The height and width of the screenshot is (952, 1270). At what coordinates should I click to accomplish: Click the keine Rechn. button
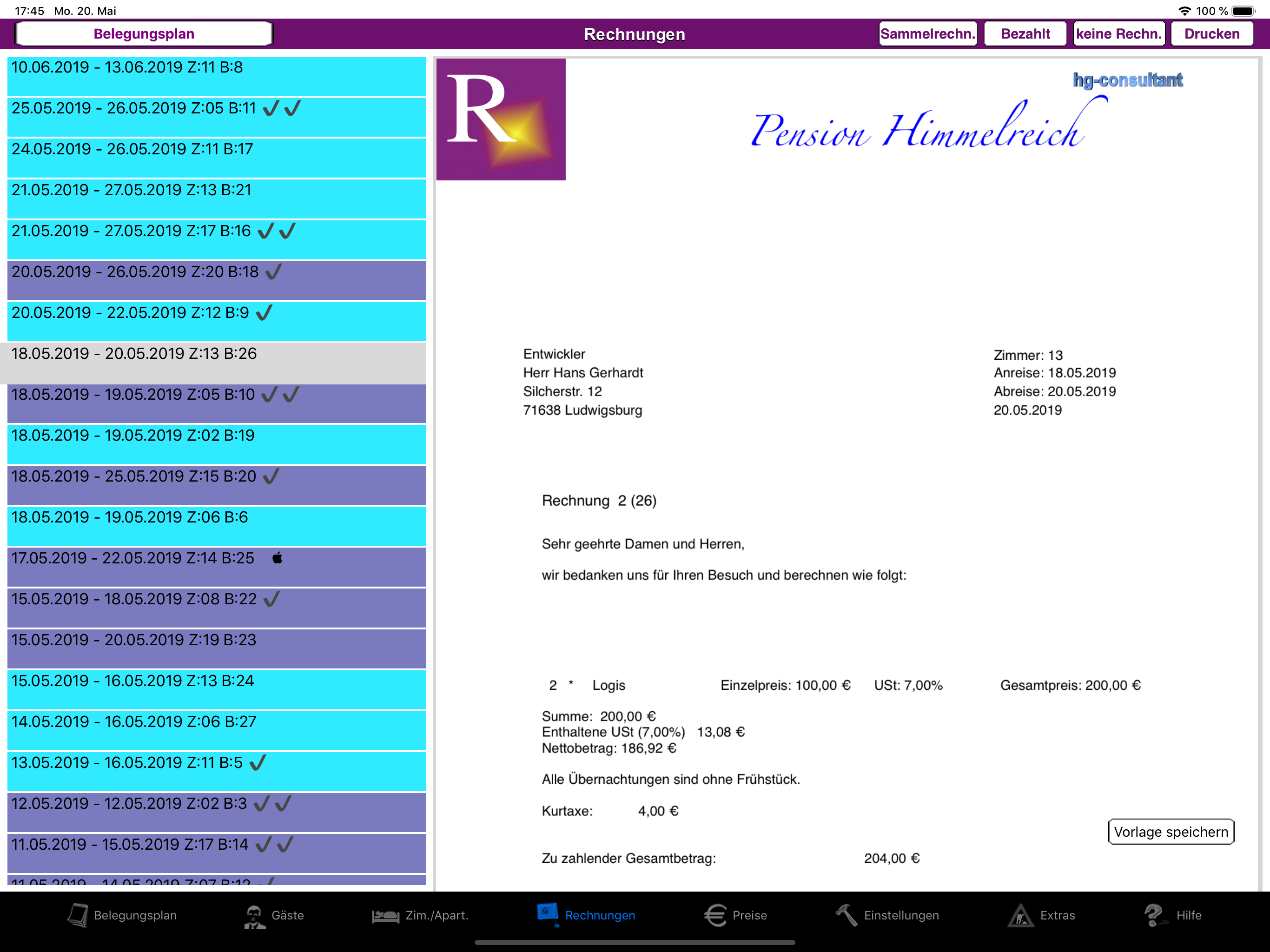point(1118,33)
